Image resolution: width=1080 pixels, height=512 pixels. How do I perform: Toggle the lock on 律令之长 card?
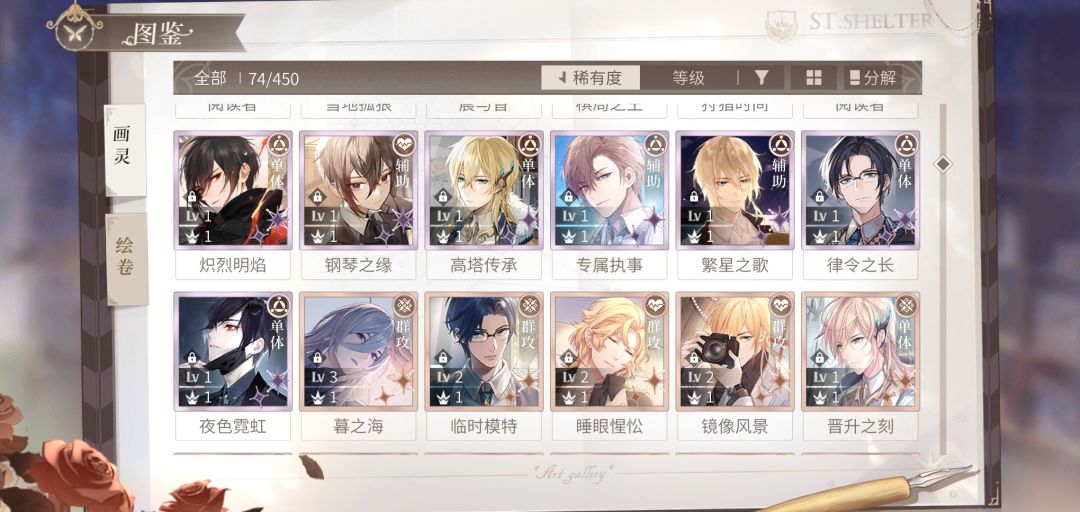coord(820,196)
